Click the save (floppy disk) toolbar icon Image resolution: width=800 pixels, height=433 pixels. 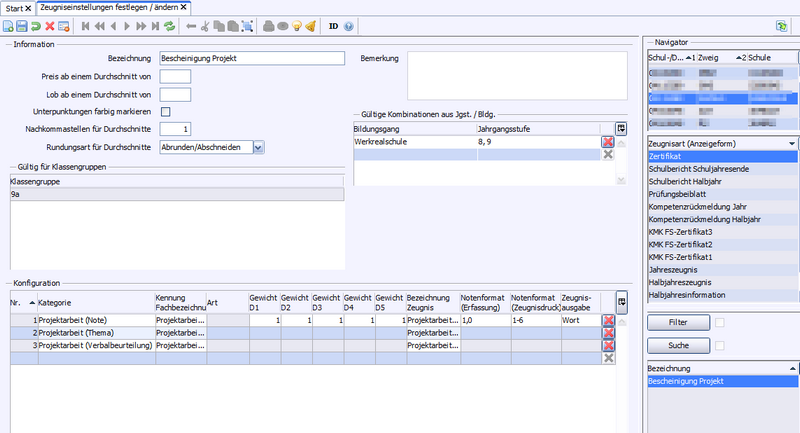(21, 26)
